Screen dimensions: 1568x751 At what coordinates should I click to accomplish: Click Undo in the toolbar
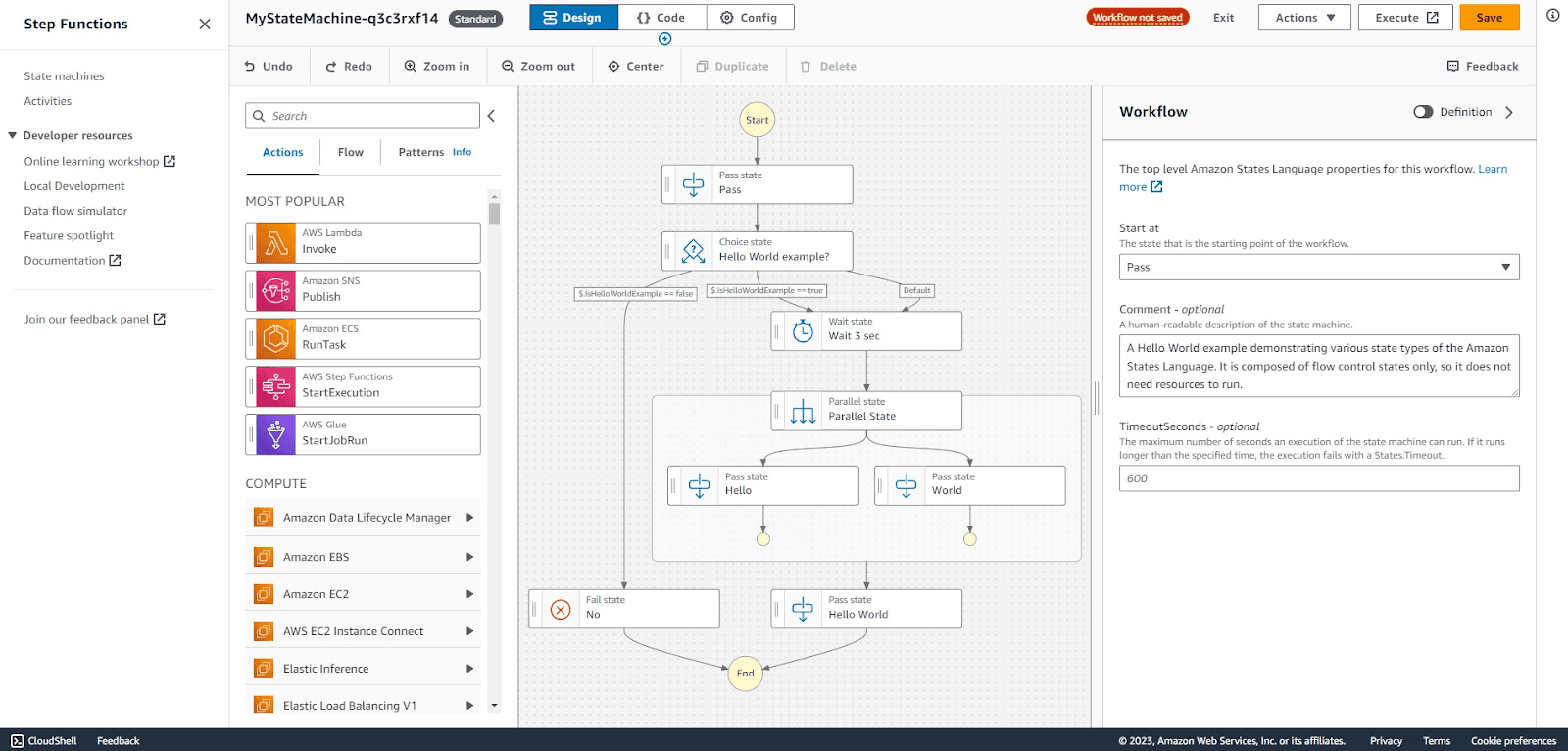pos(269,66)
